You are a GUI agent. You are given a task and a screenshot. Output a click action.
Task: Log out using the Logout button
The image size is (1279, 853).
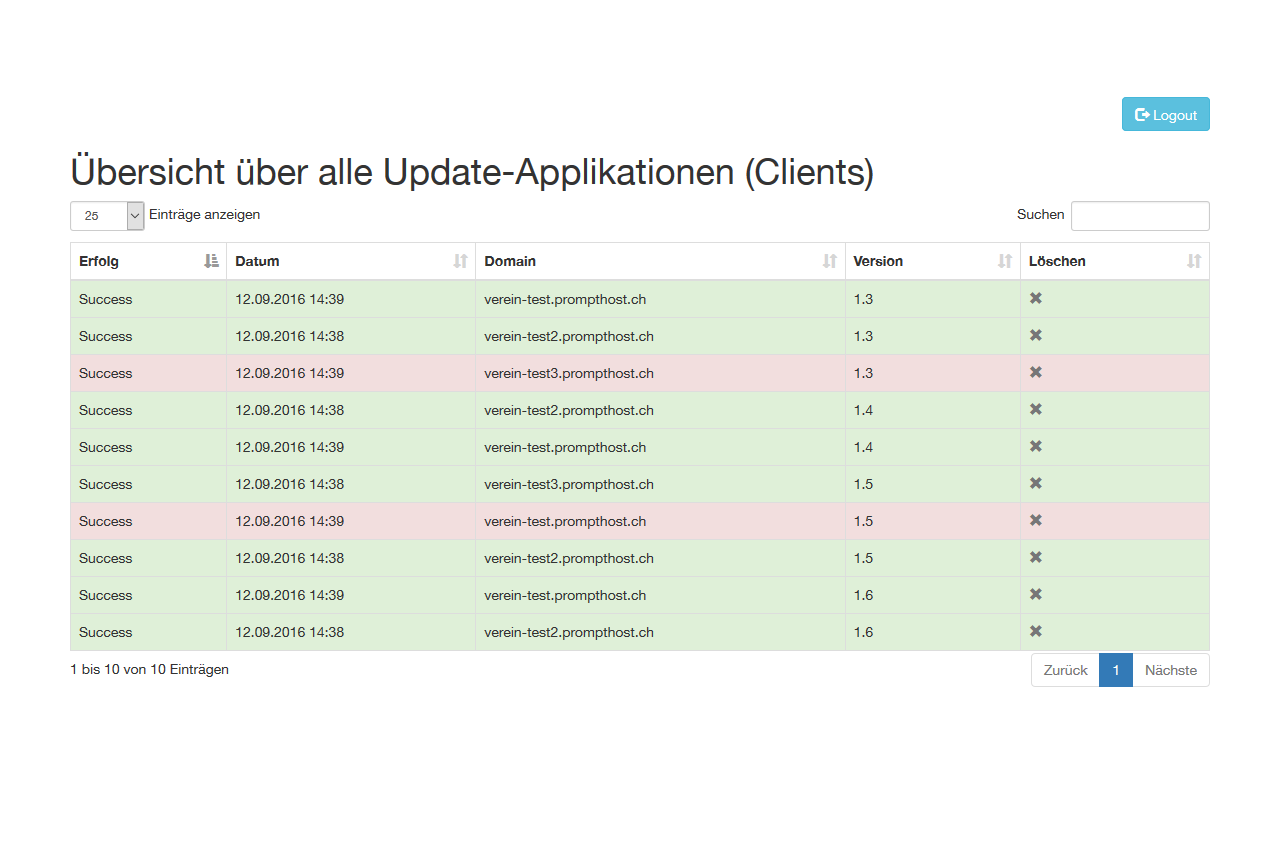(1165, 114)
